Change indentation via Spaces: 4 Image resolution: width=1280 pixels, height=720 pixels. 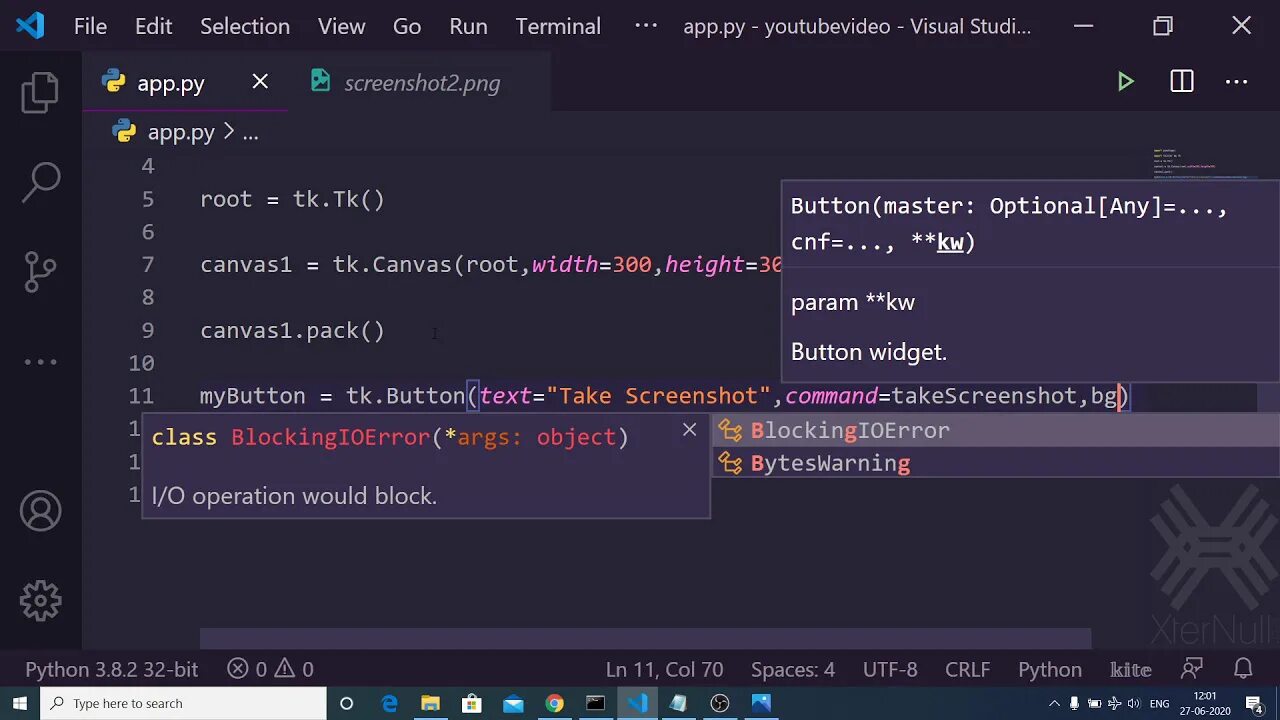793,669
